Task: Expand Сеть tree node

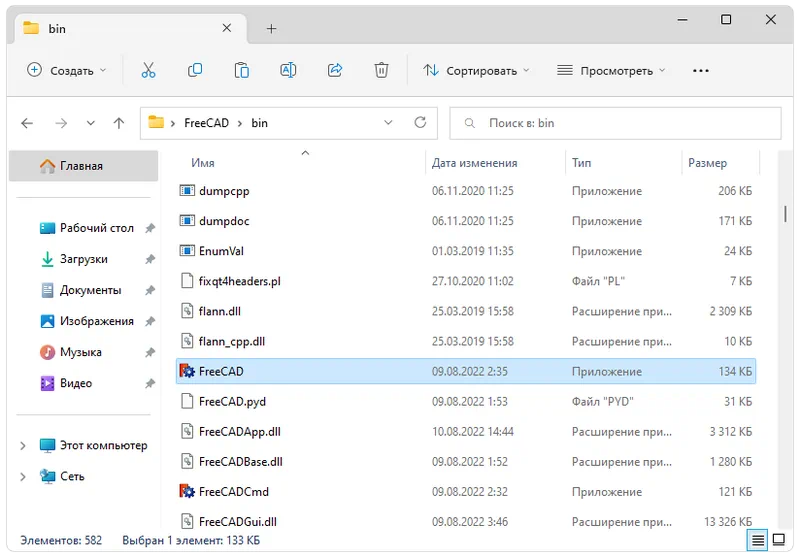Action: [x=23, y=476]
